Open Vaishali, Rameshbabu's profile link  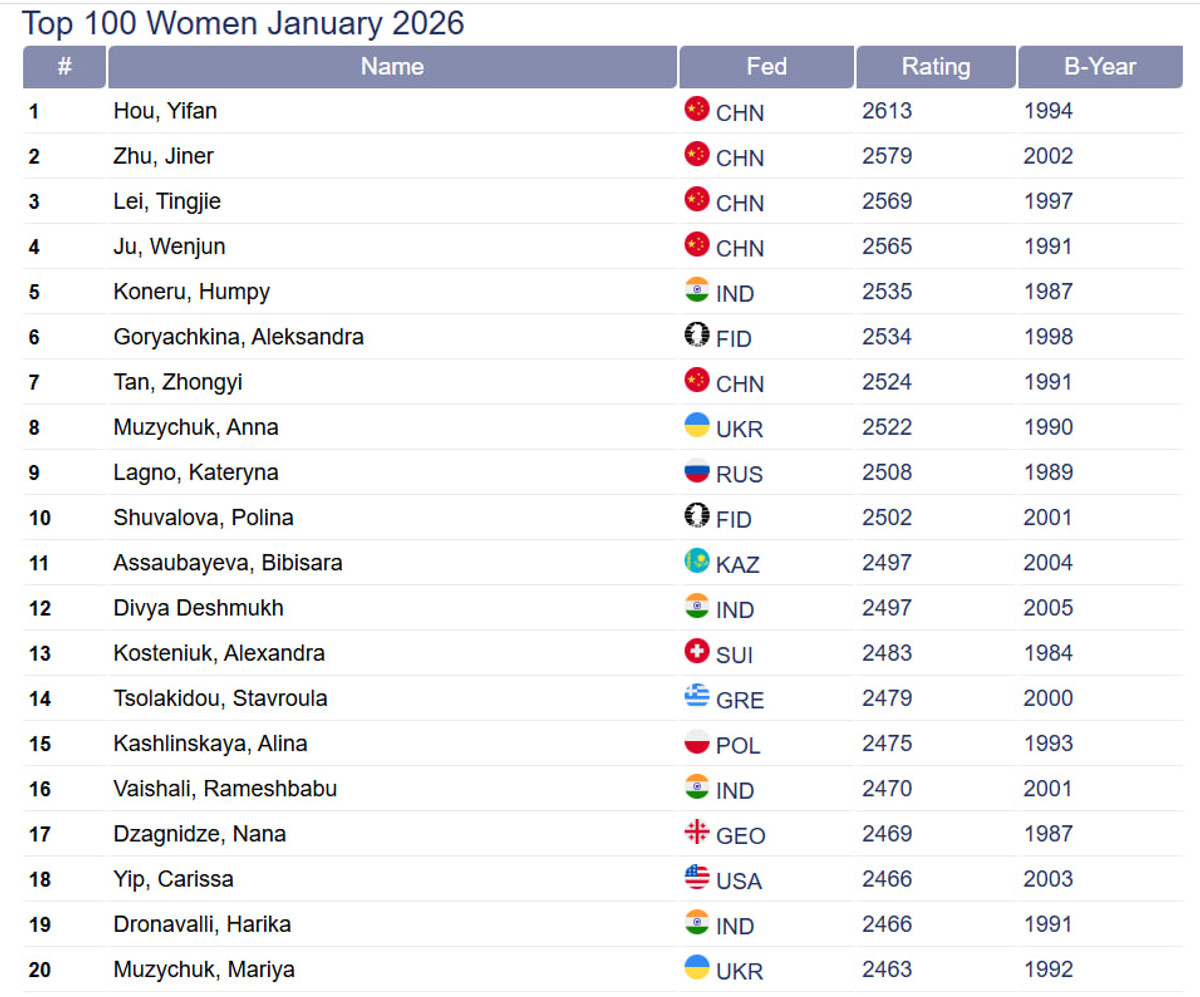pos(225,789)
